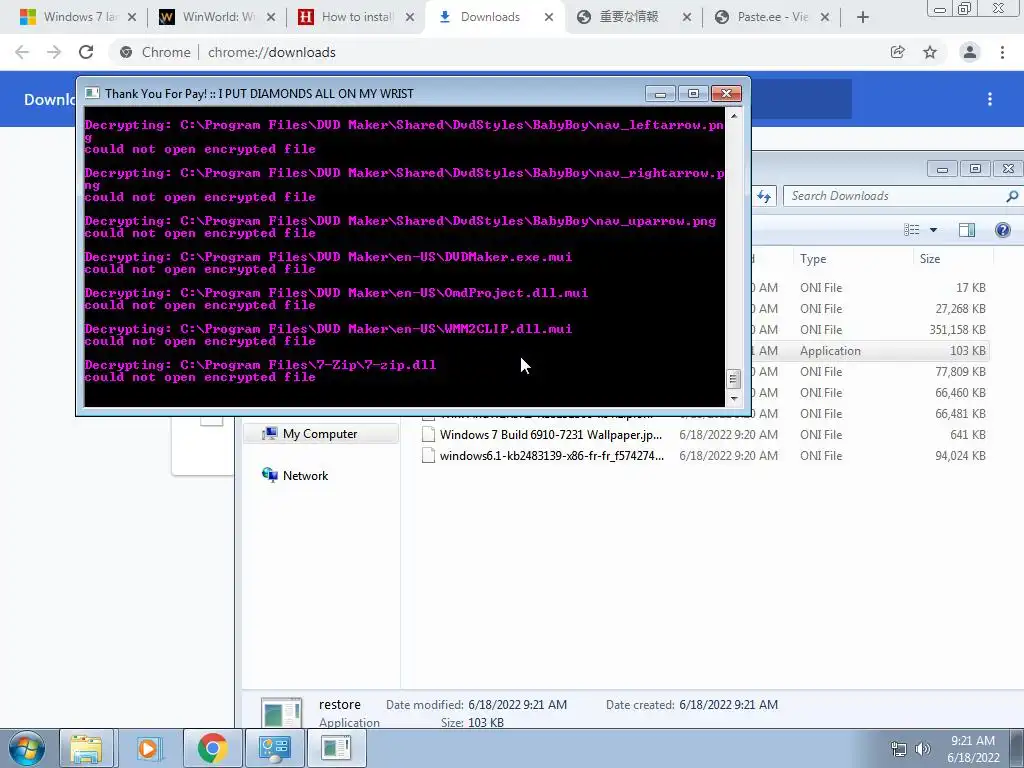Open a new Chrome tab
This screenshot has width=1024, height=768.
[x=863, y=18]
